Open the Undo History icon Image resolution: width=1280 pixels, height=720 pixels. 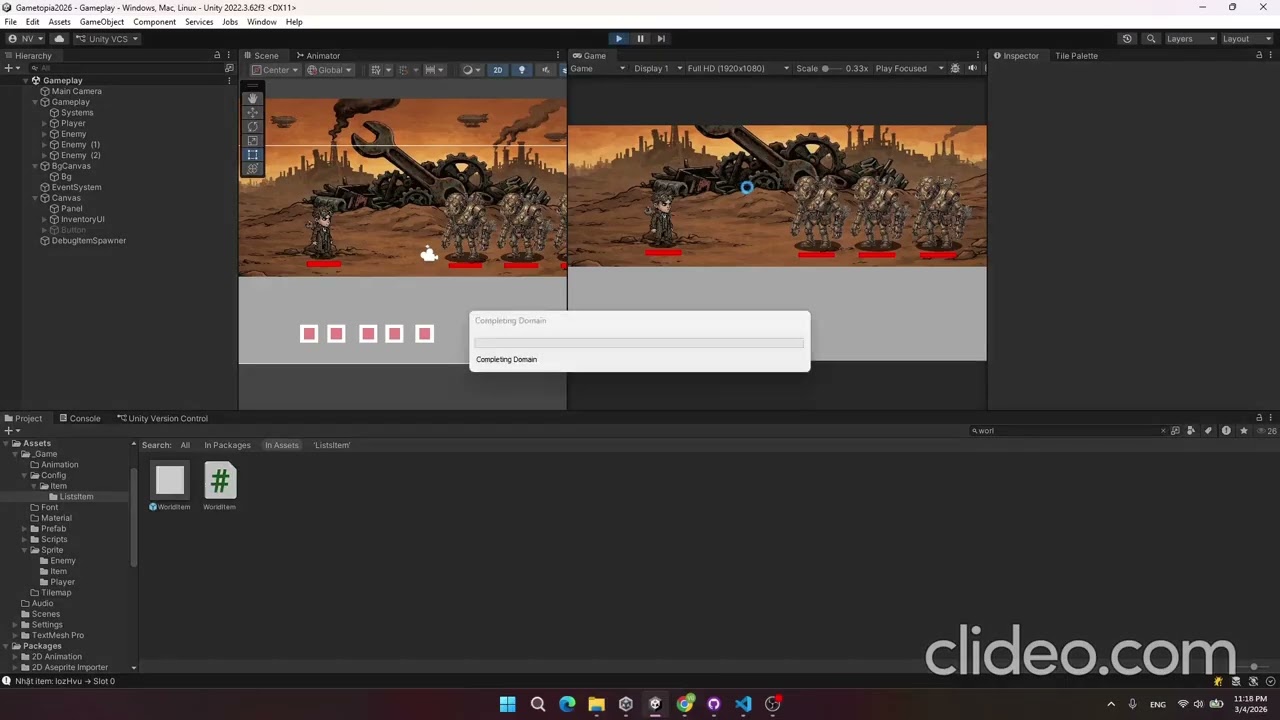tap(1127, 39)
